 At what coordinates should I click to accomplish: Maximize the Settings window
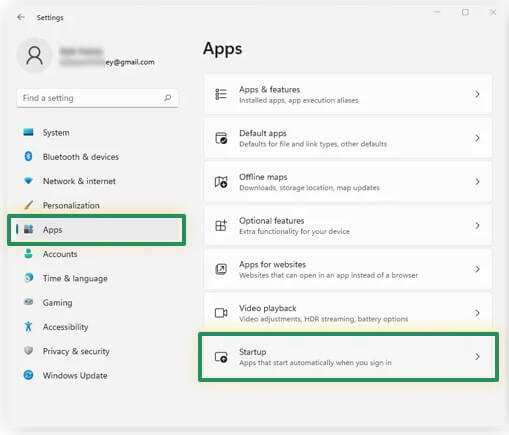pos(465,12)
